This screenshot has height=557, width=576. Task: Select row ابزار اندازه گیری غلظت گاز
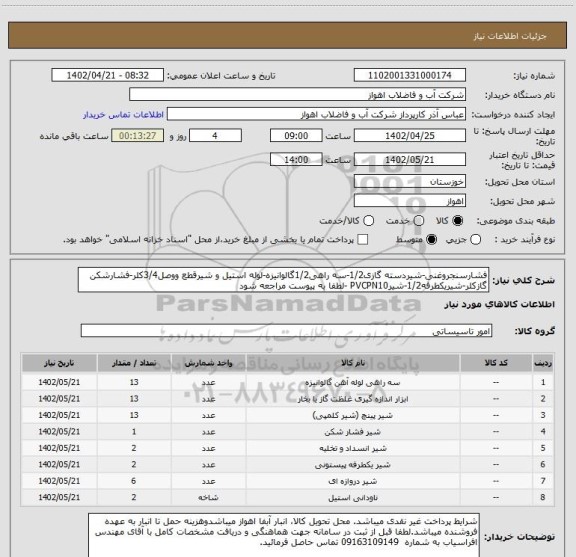(x=288, y=399)
